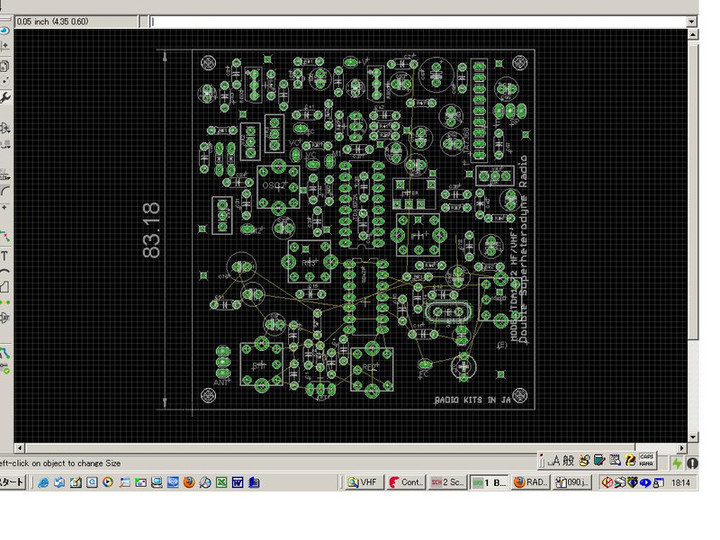Viewport: 720px width, 540px height.
Task: Launch Firefox from quick launch bar
Action: [188, 483]
